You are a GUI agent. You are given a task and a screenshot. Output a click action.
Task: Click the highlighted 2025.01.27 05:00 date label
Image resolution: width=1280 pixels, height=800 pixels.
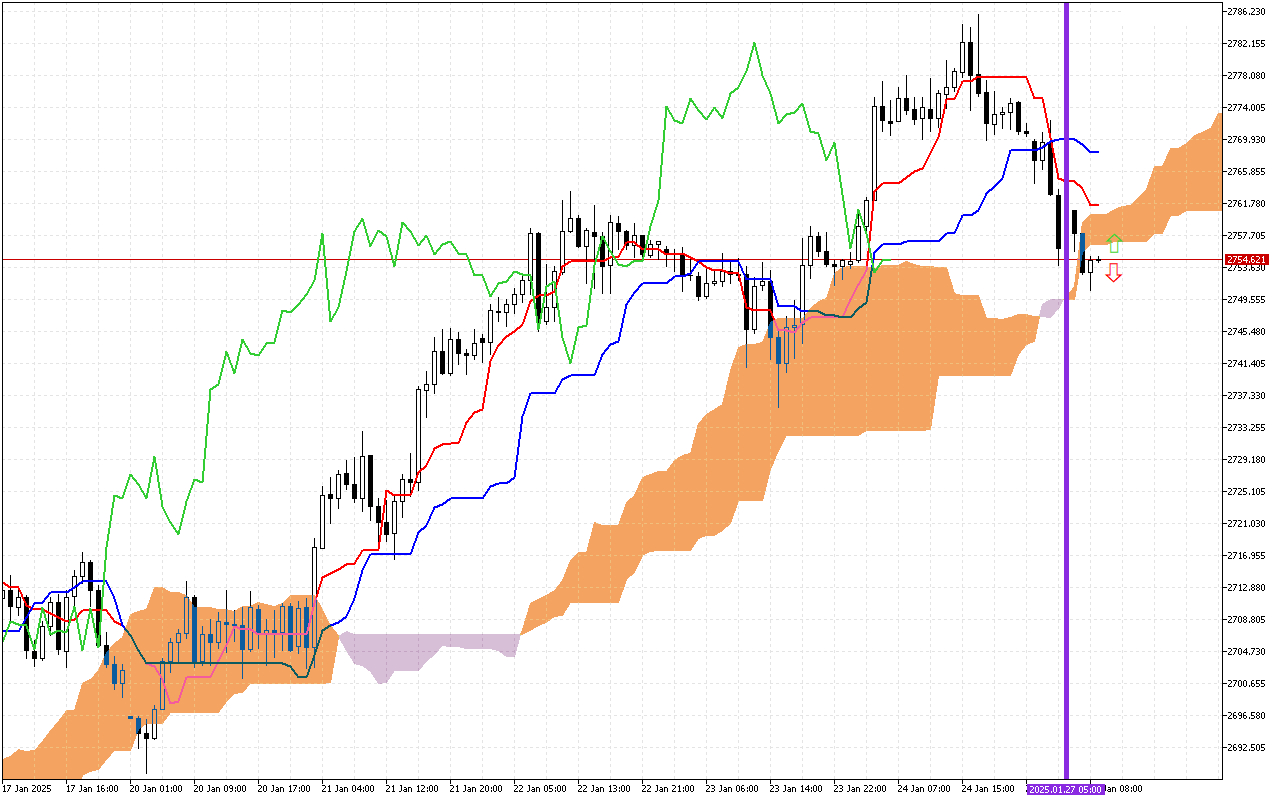tap(1065, 789)
